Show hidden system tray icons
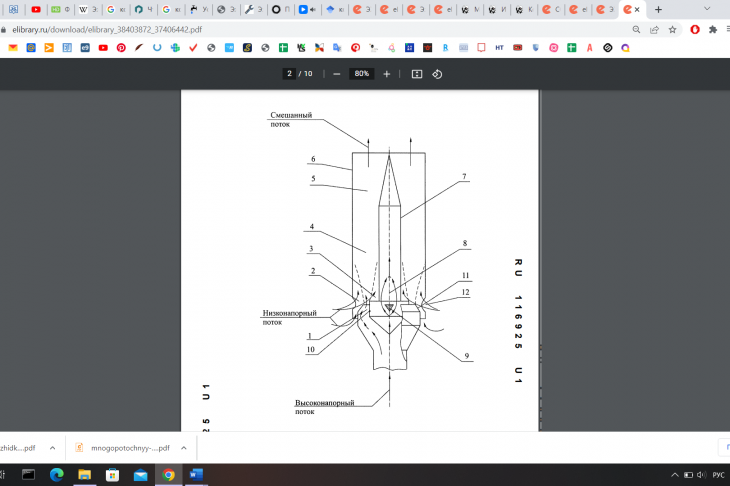730x486 pixels. pyautogui.click(x=675, y=475)
